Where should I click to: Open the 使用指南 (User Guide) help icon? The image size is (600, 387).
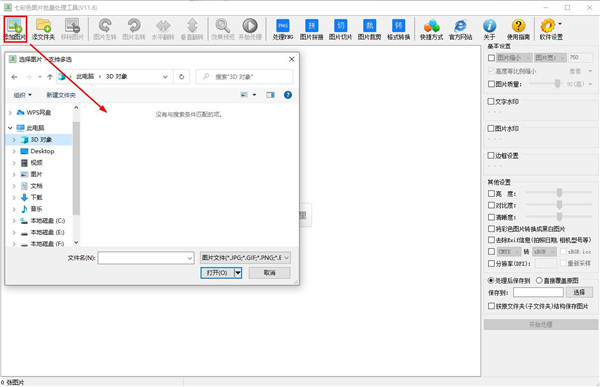click(x=518, y=29)
